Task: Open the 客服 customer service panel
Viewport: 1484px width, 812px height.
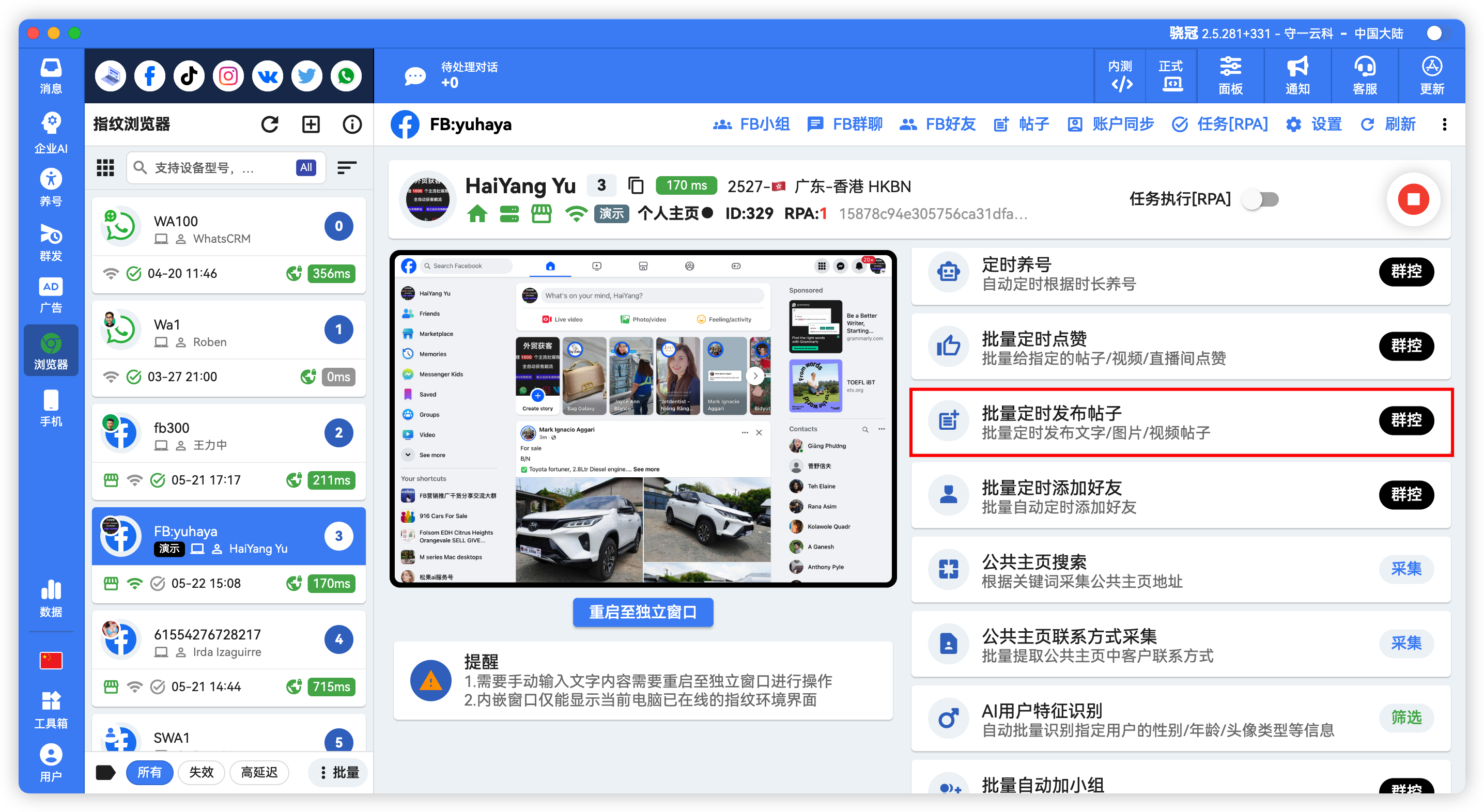Action: (1364, 75)
